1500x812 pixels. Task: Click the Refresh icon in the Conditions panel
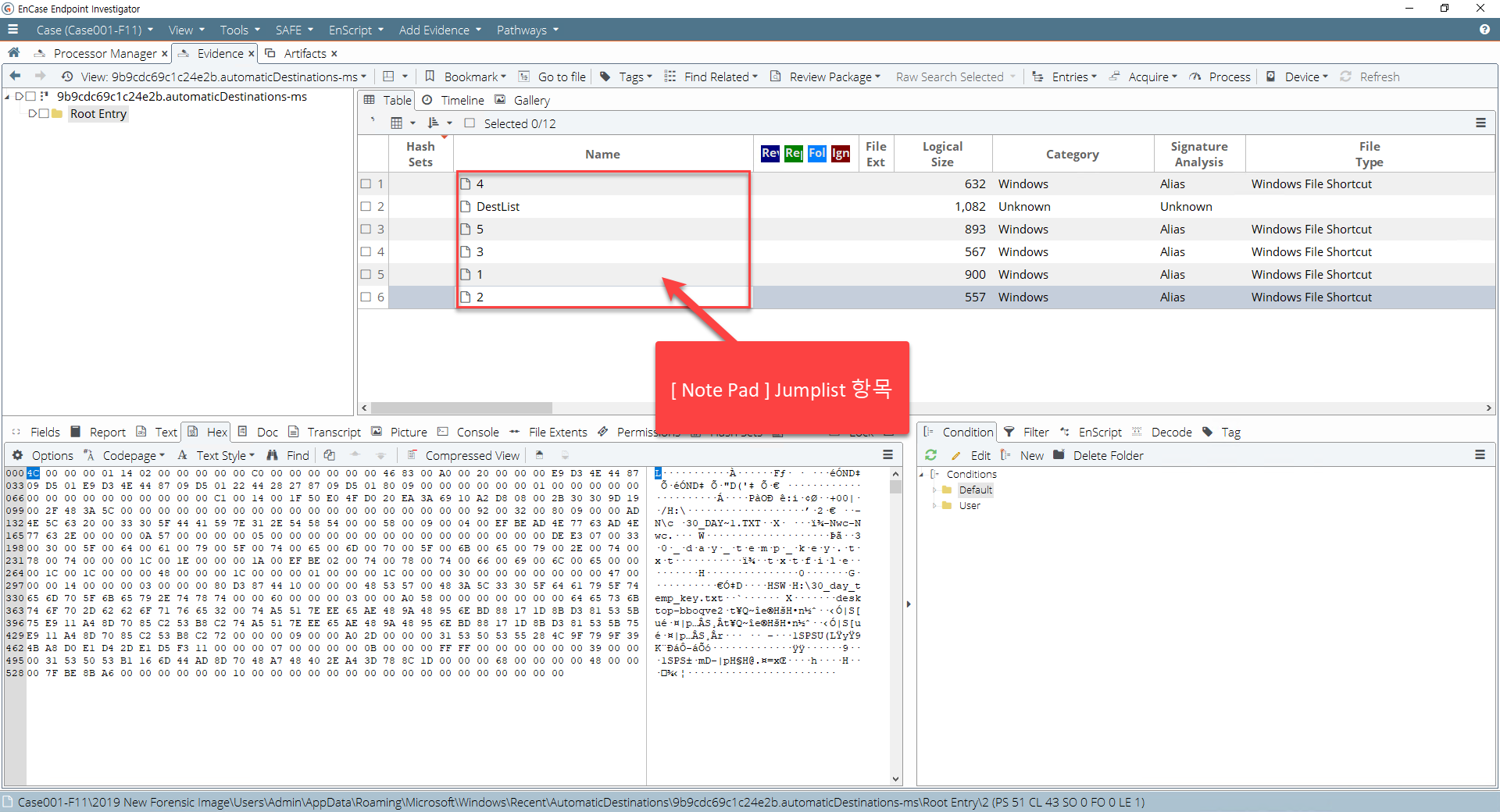click(930, 455)
